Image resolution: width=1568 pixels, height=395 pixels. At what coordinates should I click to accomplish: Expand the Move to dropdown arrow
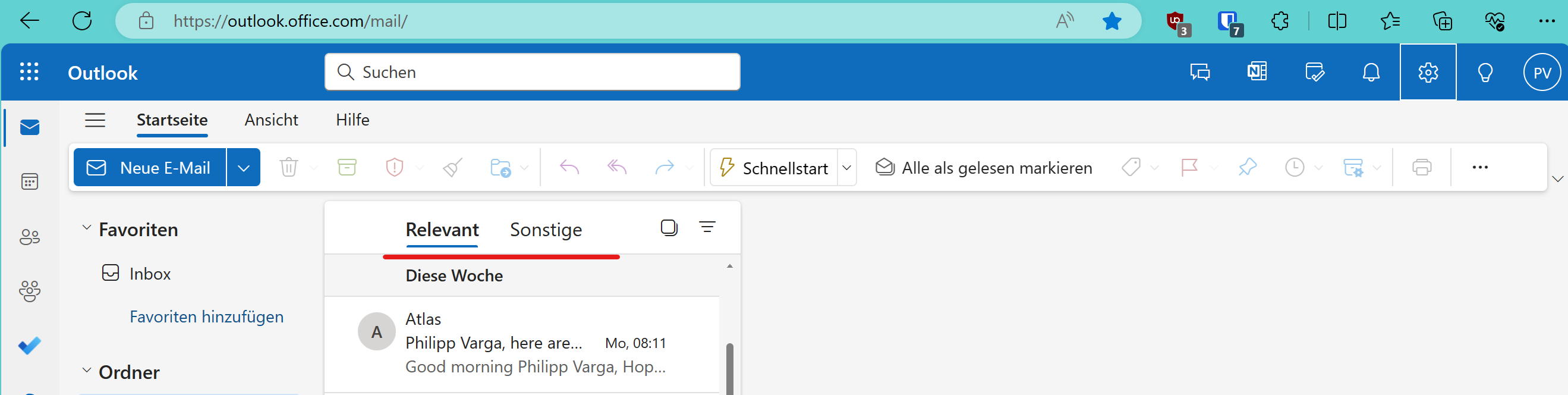click(x=525, y=168)
